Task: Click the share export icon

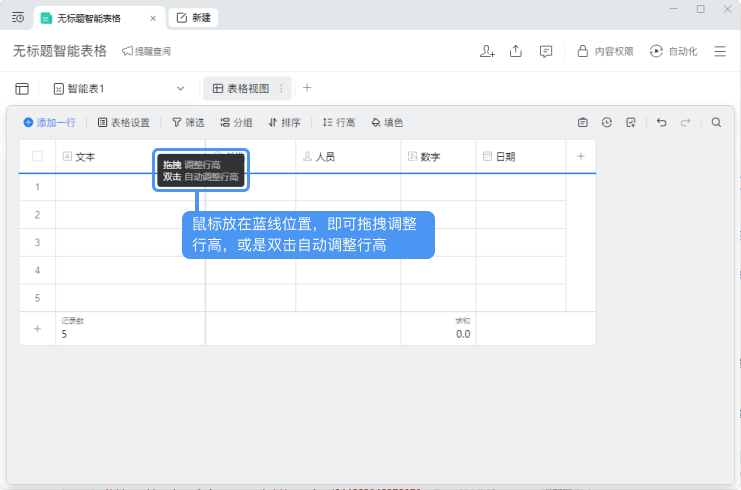Action: click(x=516, y=51)
